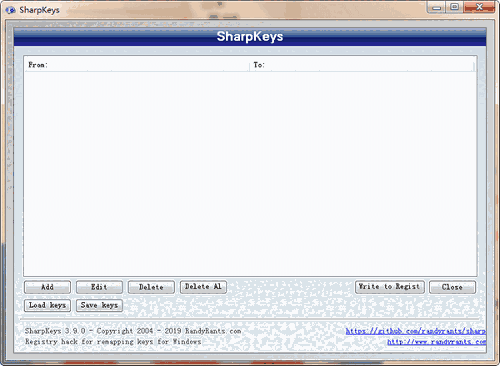Visit the randyrants.com website link
Screen dimensions: 500x366
click(x=436, y=342)
